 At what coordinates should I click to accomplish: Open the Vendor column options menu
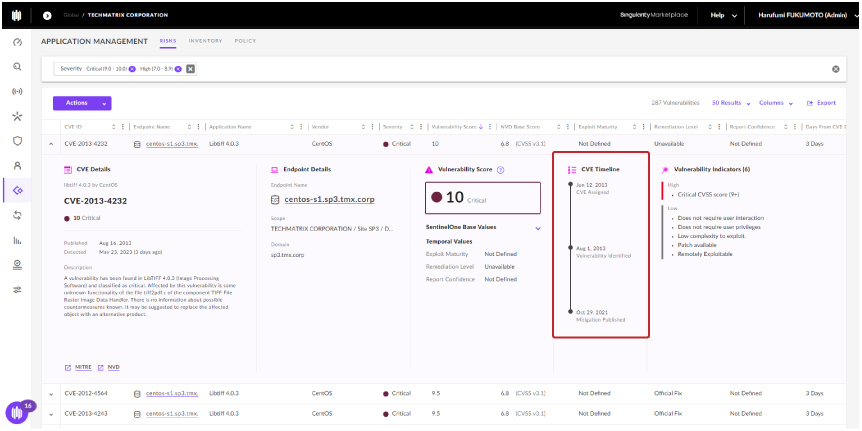(x=373, y=127)
